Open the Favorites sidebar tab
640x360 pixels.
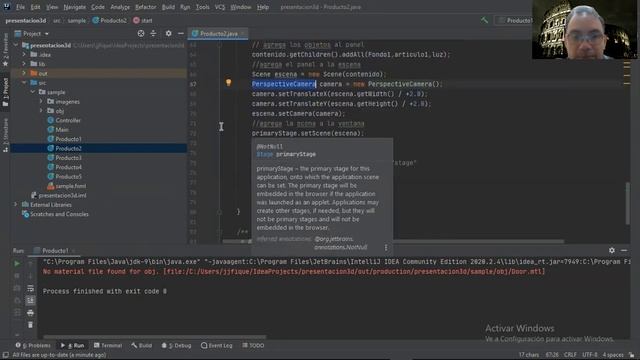tap(5, 50)
